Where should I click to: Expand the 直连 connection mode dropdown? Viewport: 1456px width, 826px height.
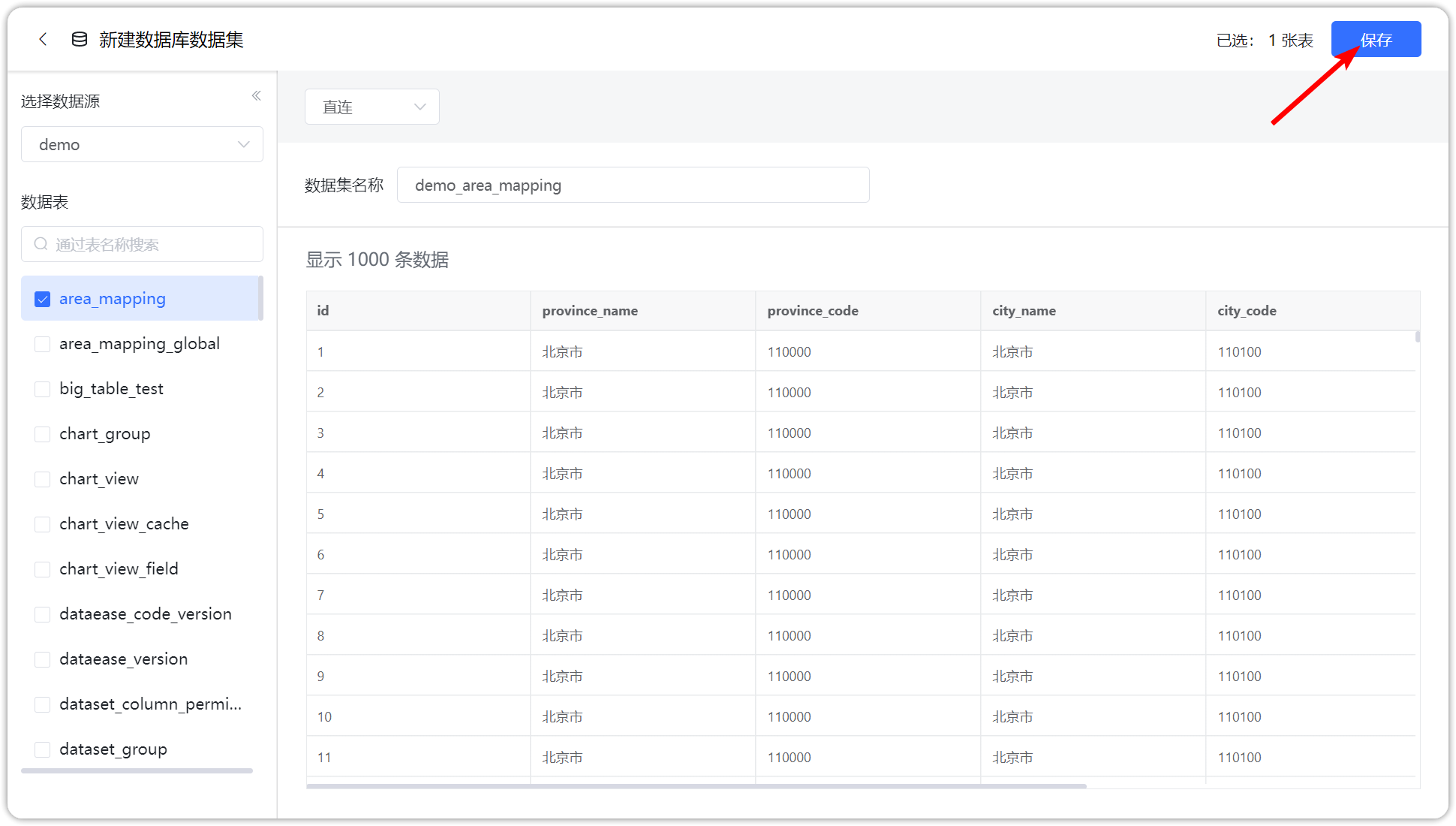(372, 107)
